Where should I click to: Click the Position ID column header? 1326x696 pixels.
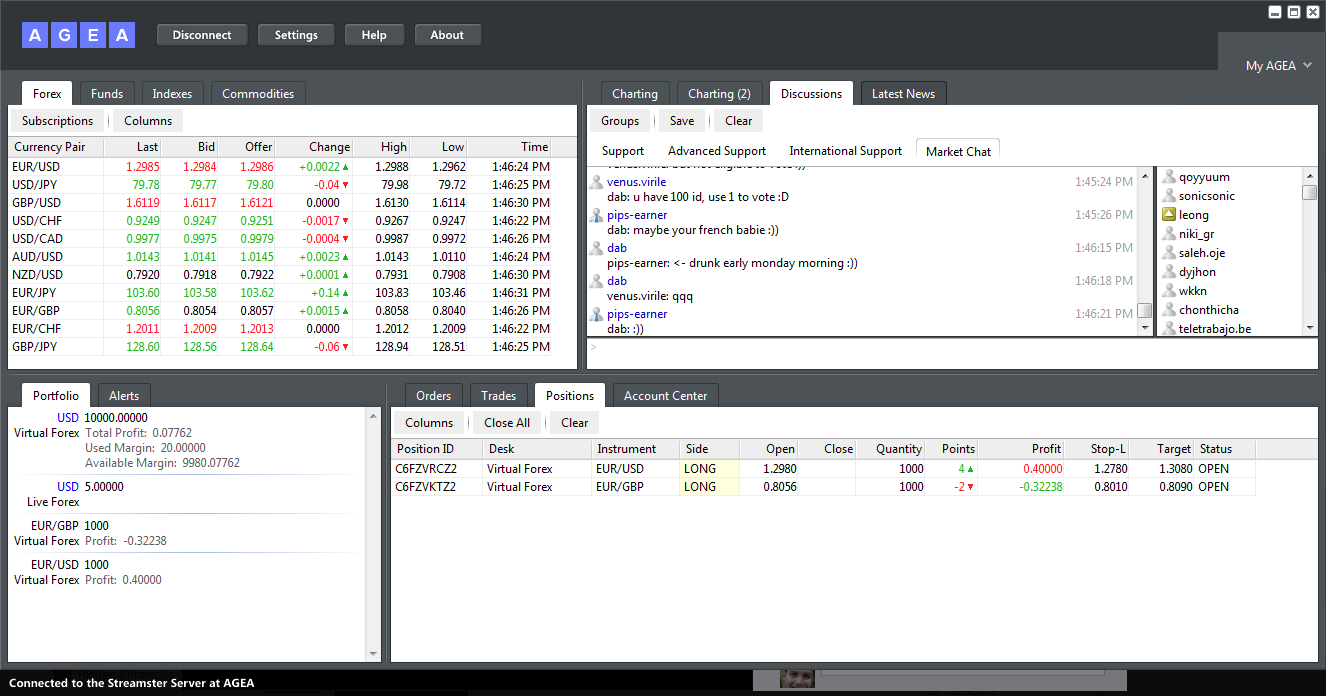click(437, 449)
